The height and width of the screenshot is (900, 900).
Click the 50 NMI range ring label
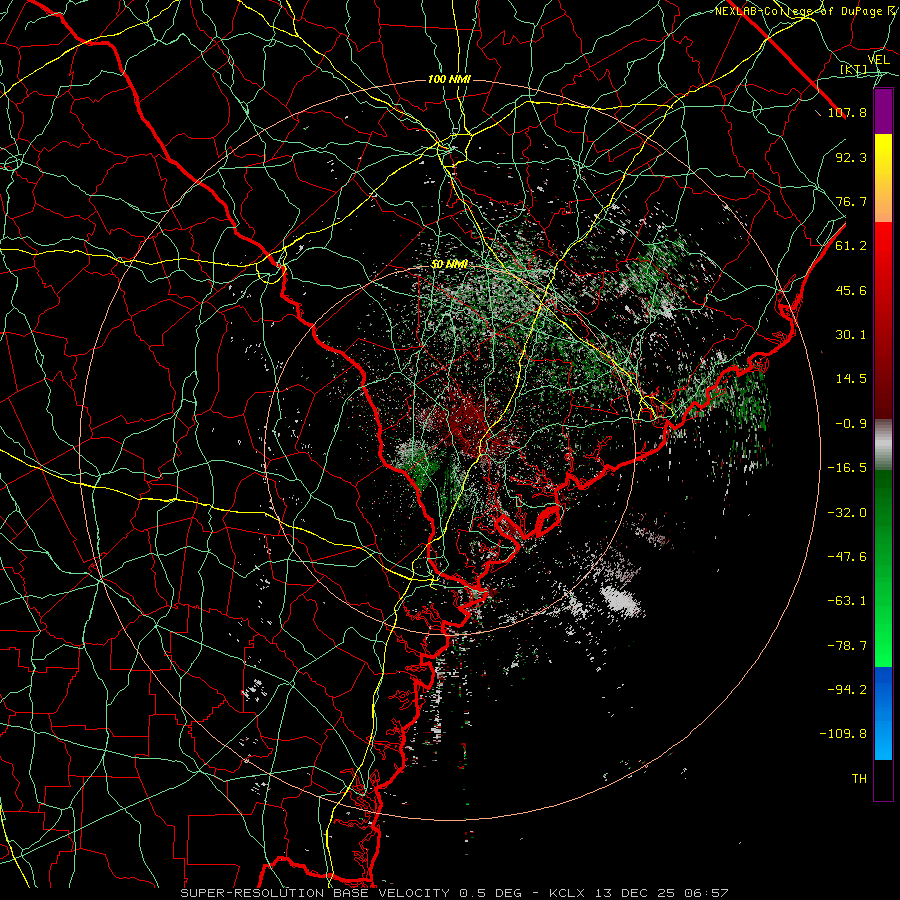tap(449, 265)
